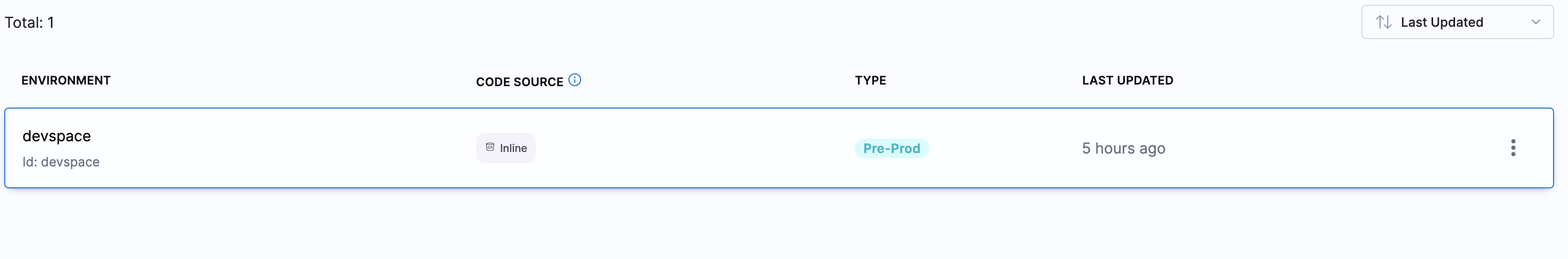Viewport: 1568px width, 259px height.
Task: Click the Environment column header
Action: (66, 81)
